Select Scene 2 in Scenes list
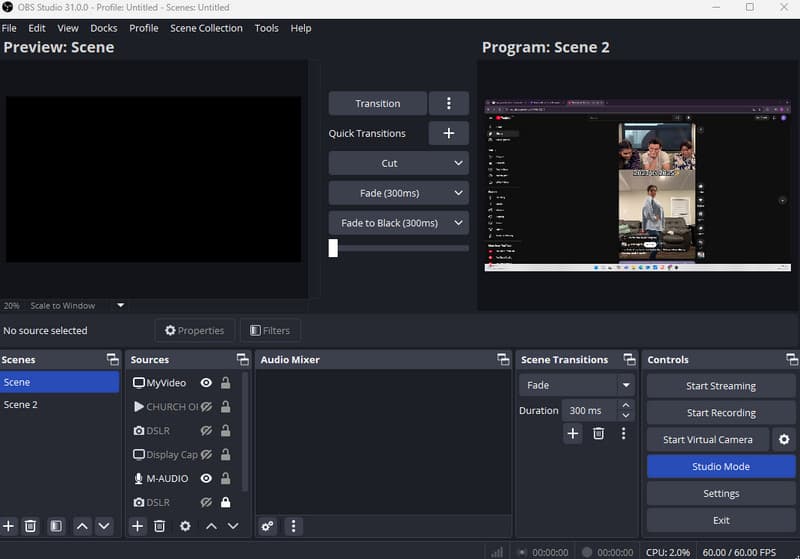This screenshot has height=559, width=800. [x=60, y=404]
